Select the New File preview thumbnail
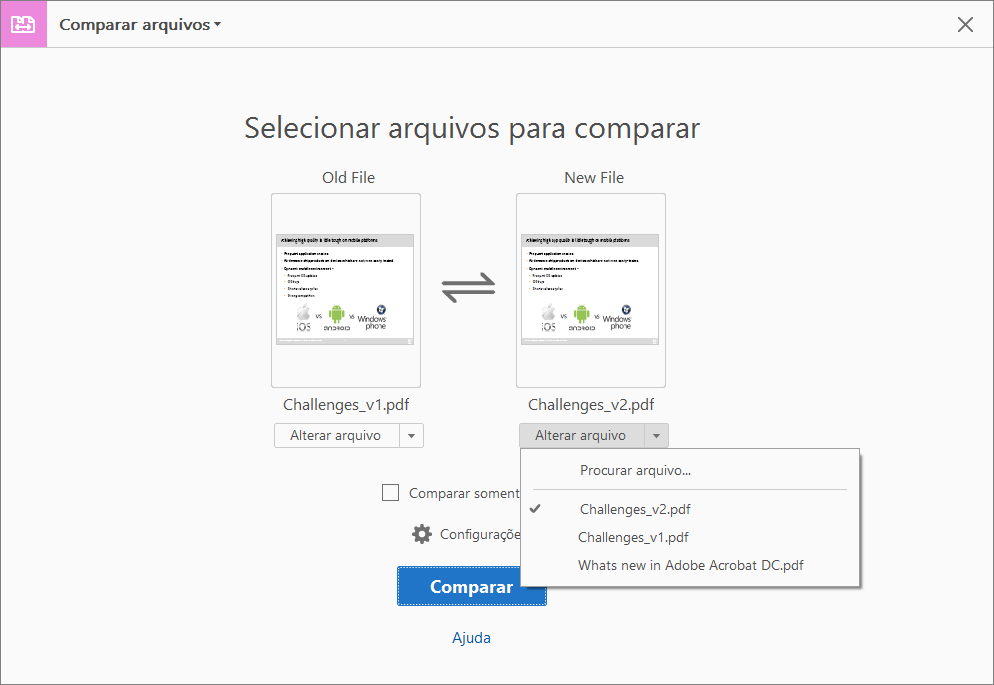The height and width of the screenshot is (685, 994). 590,290
